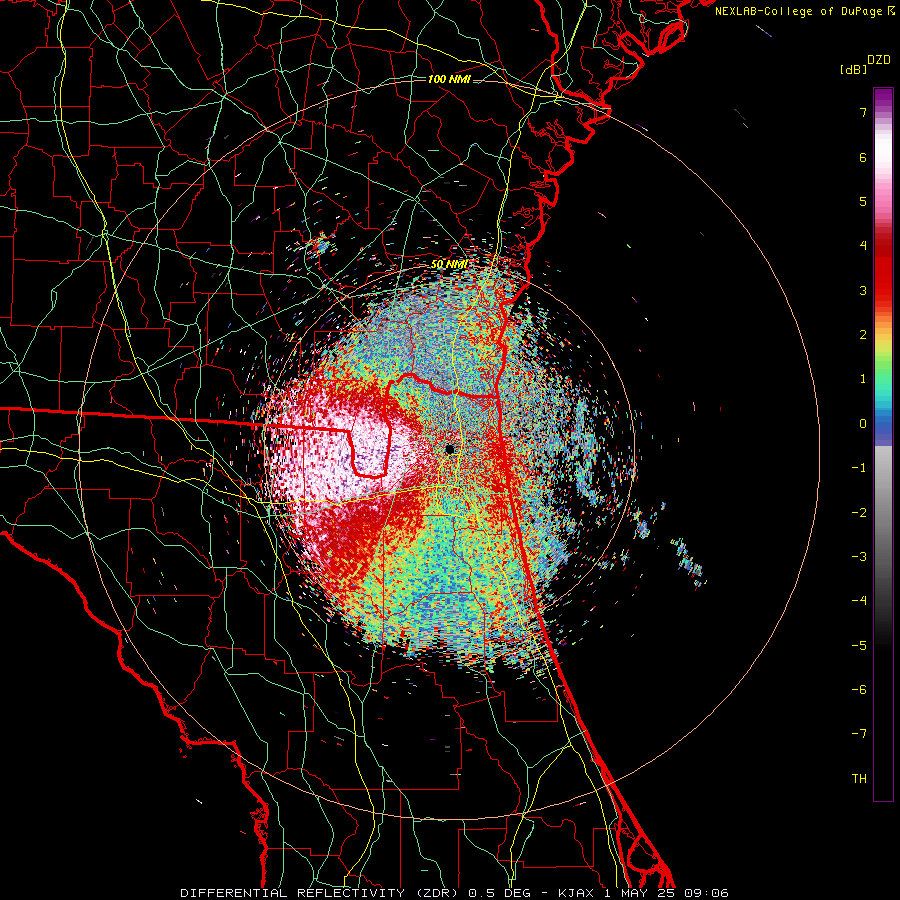Click the DZD legend title

coord(879,60)
